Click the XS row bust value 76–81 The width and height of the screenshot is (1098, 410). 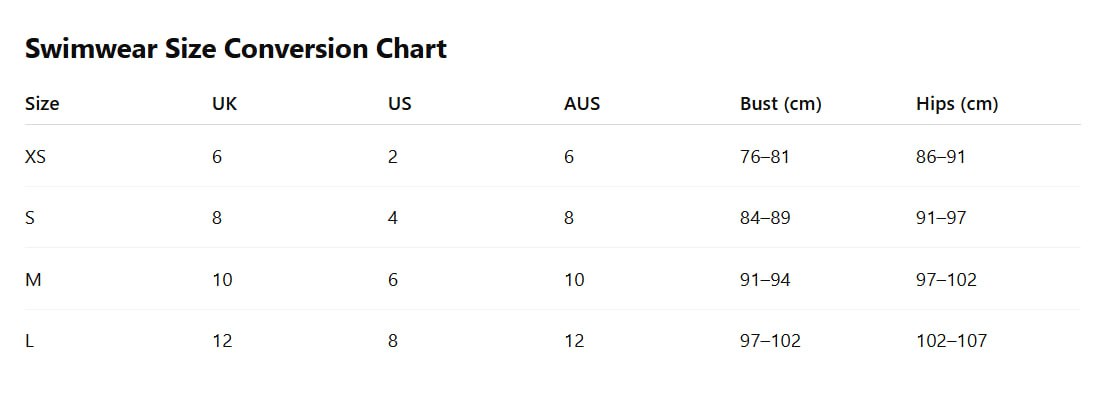765,157
